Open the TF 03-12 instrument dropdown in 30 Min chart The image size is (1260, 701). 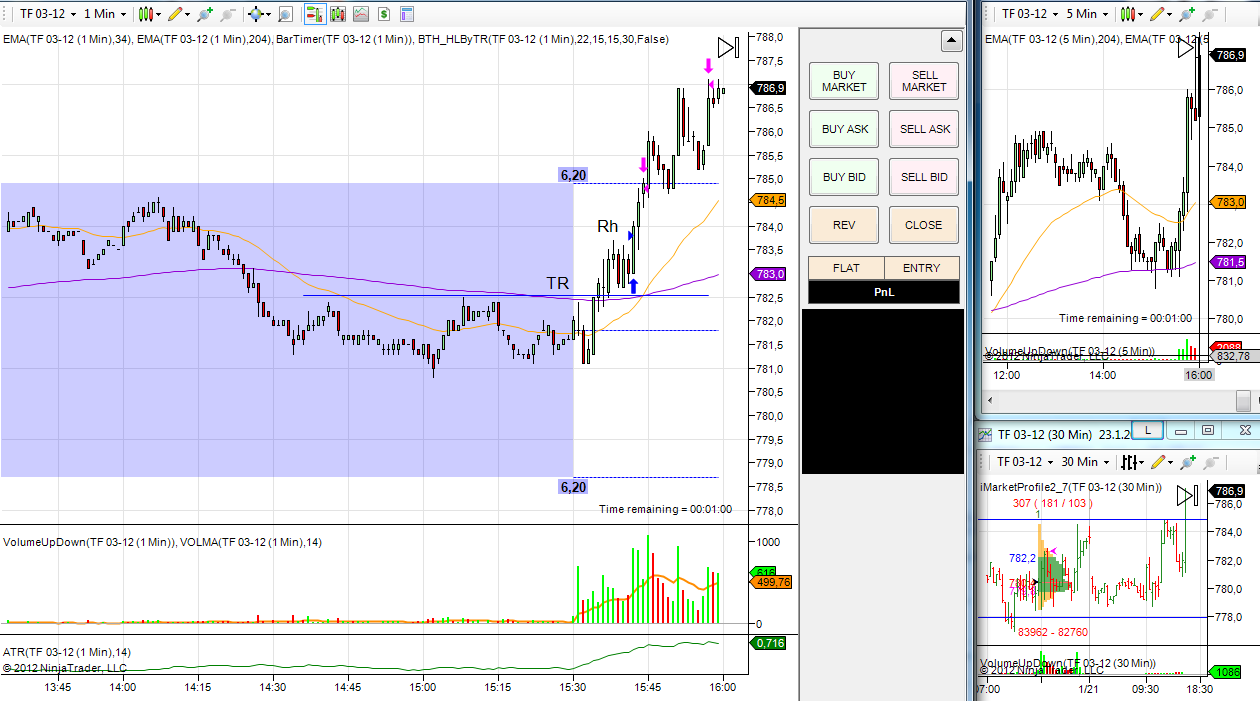[1023, 462]
